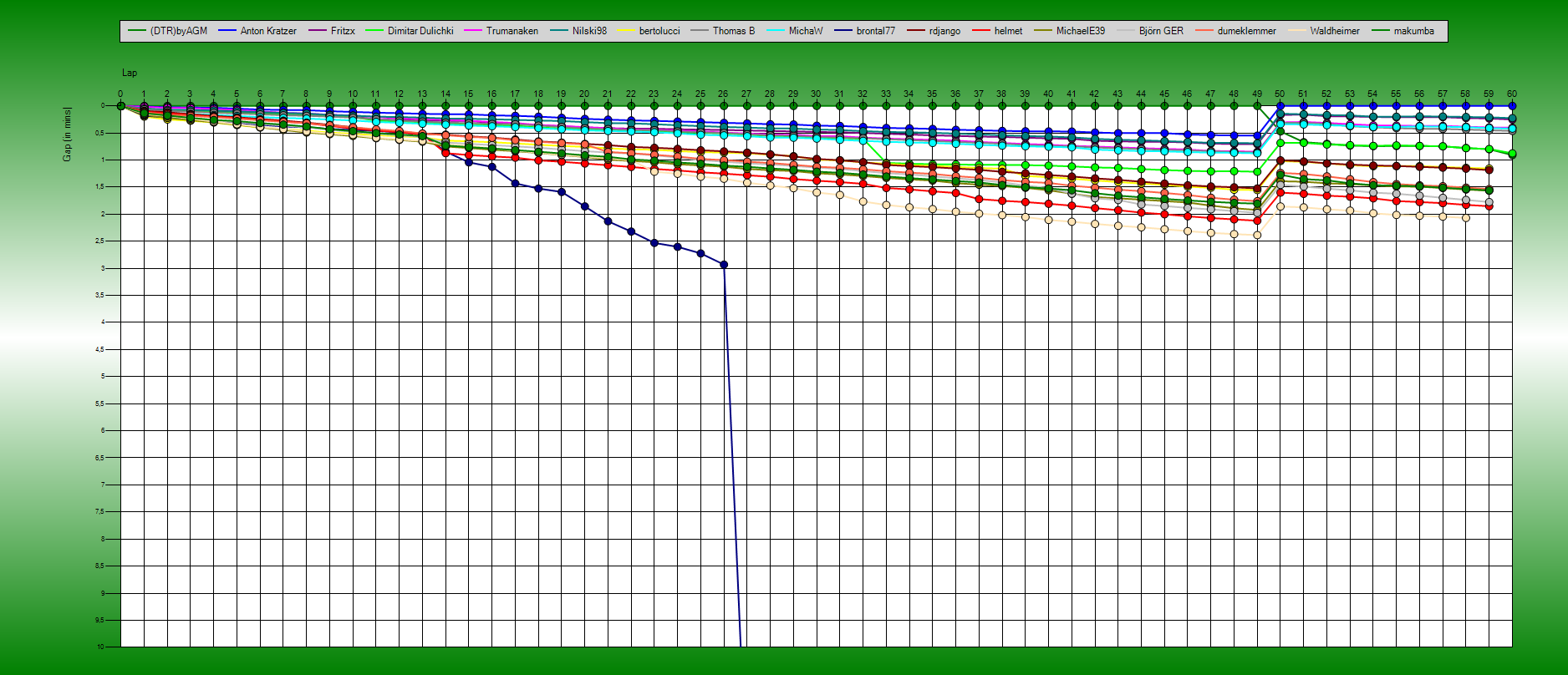The image size is (1568, 675).
Task: Click the bertolucci legend label
Action: tap(659, 31)
